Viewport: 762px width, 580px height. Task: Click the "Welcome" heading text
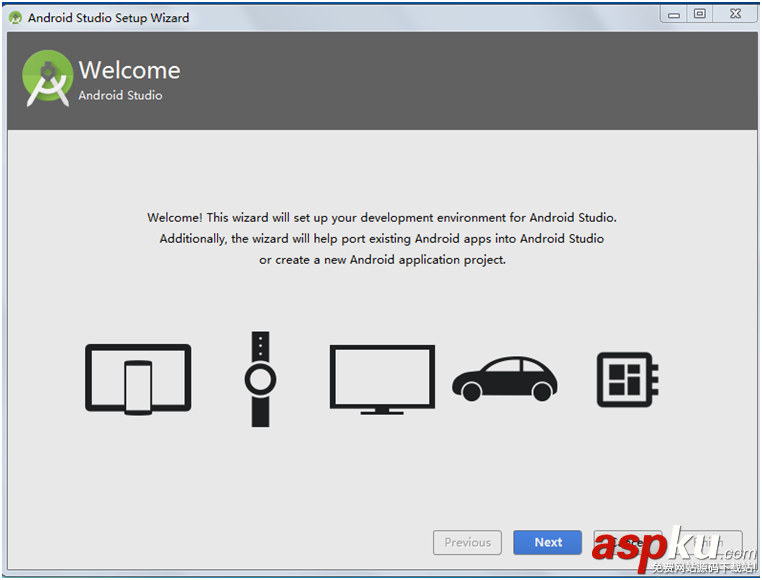tap(129, 70)
